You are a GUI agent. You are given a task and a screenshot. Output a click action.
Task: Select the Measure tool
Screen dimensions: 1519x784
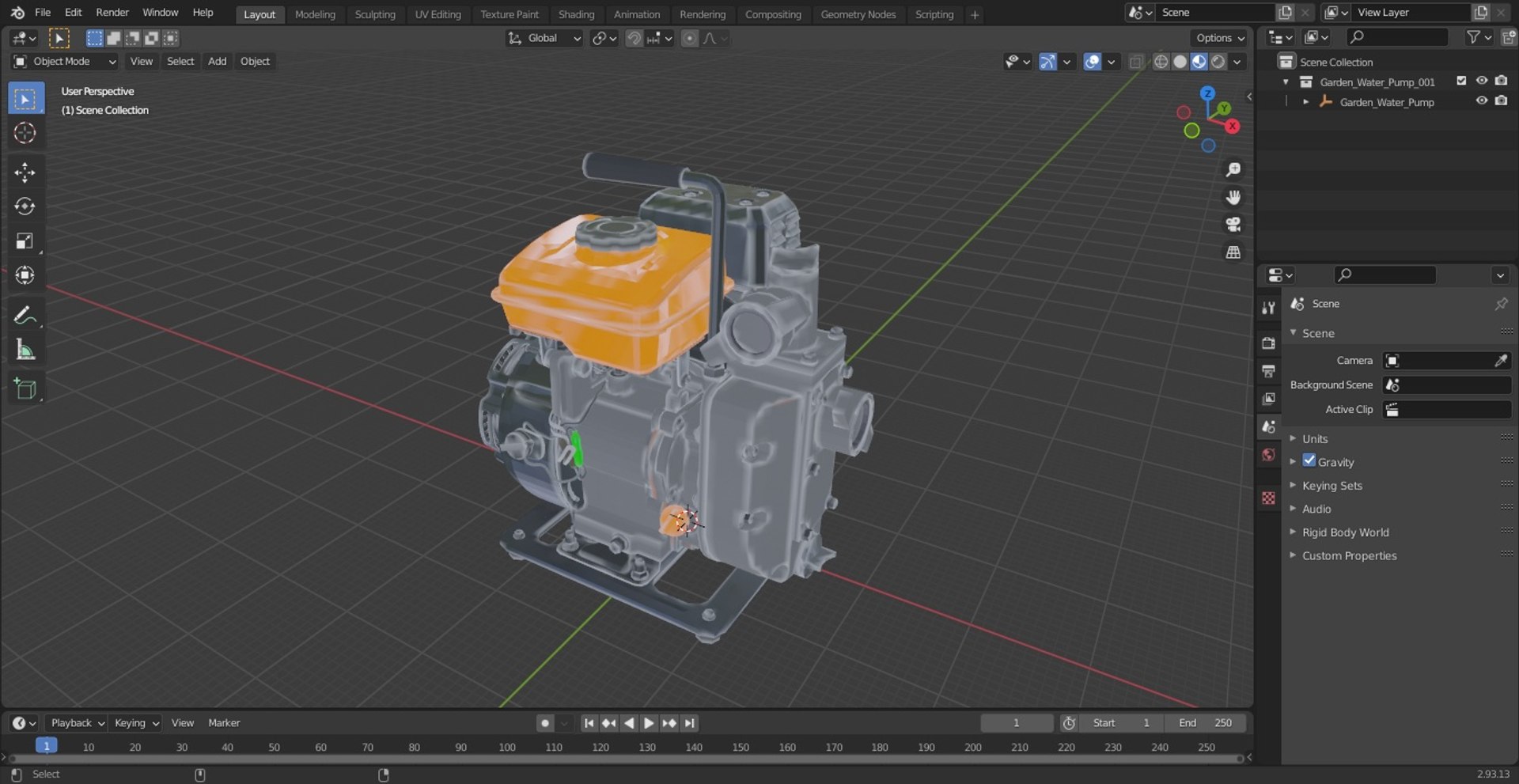[25, 349]
